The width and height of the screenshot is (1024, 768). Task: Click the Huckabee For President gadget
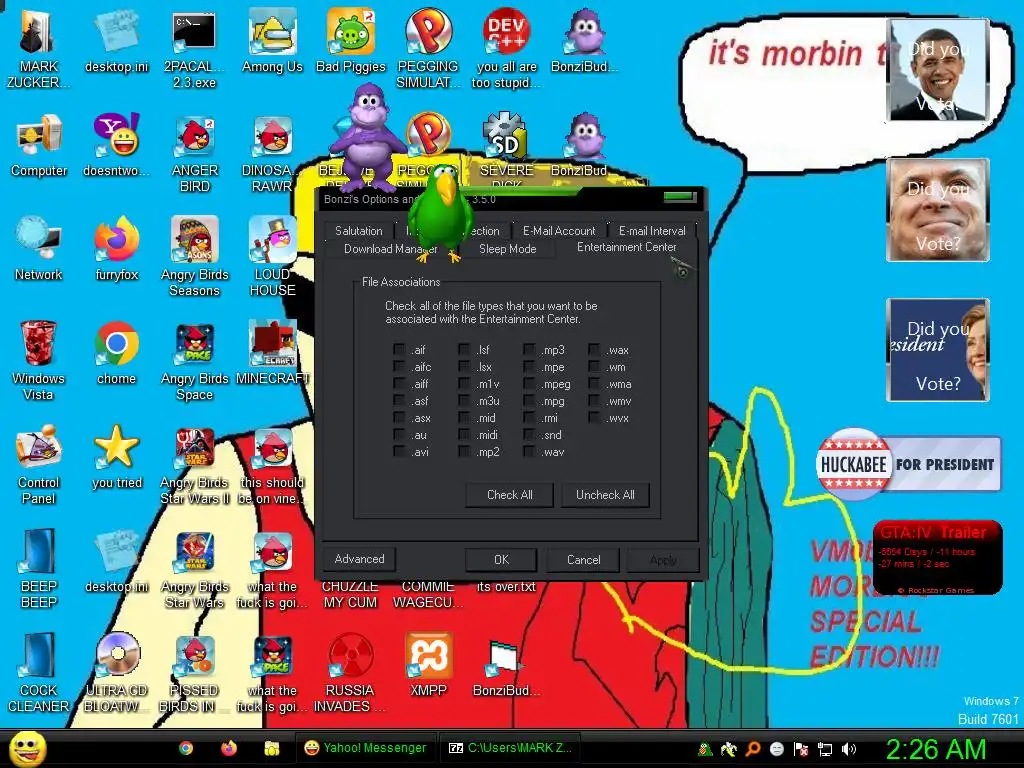point(908,464)
